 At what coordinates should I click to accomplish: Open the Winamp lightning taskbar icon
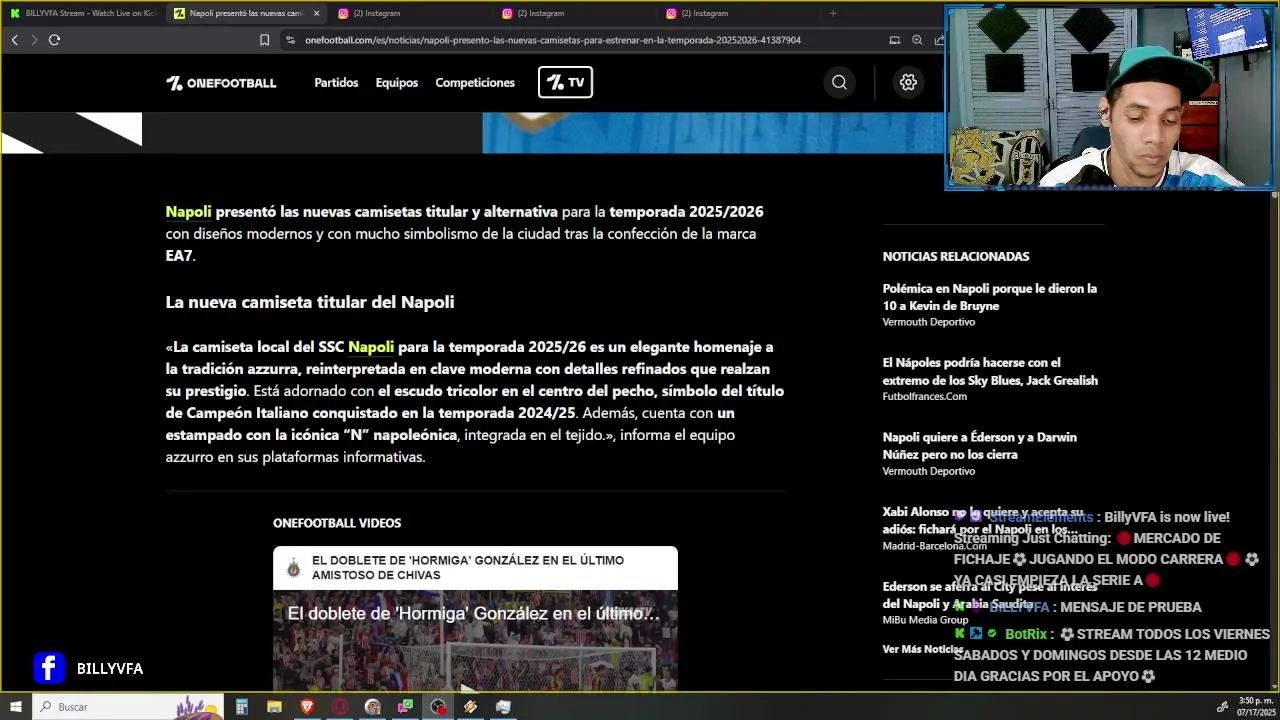470,707
